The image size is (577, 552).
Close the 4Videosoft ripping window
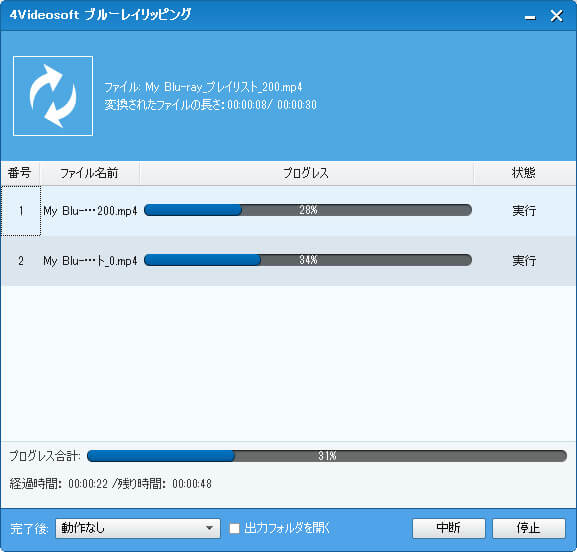(x=556, y=16)
